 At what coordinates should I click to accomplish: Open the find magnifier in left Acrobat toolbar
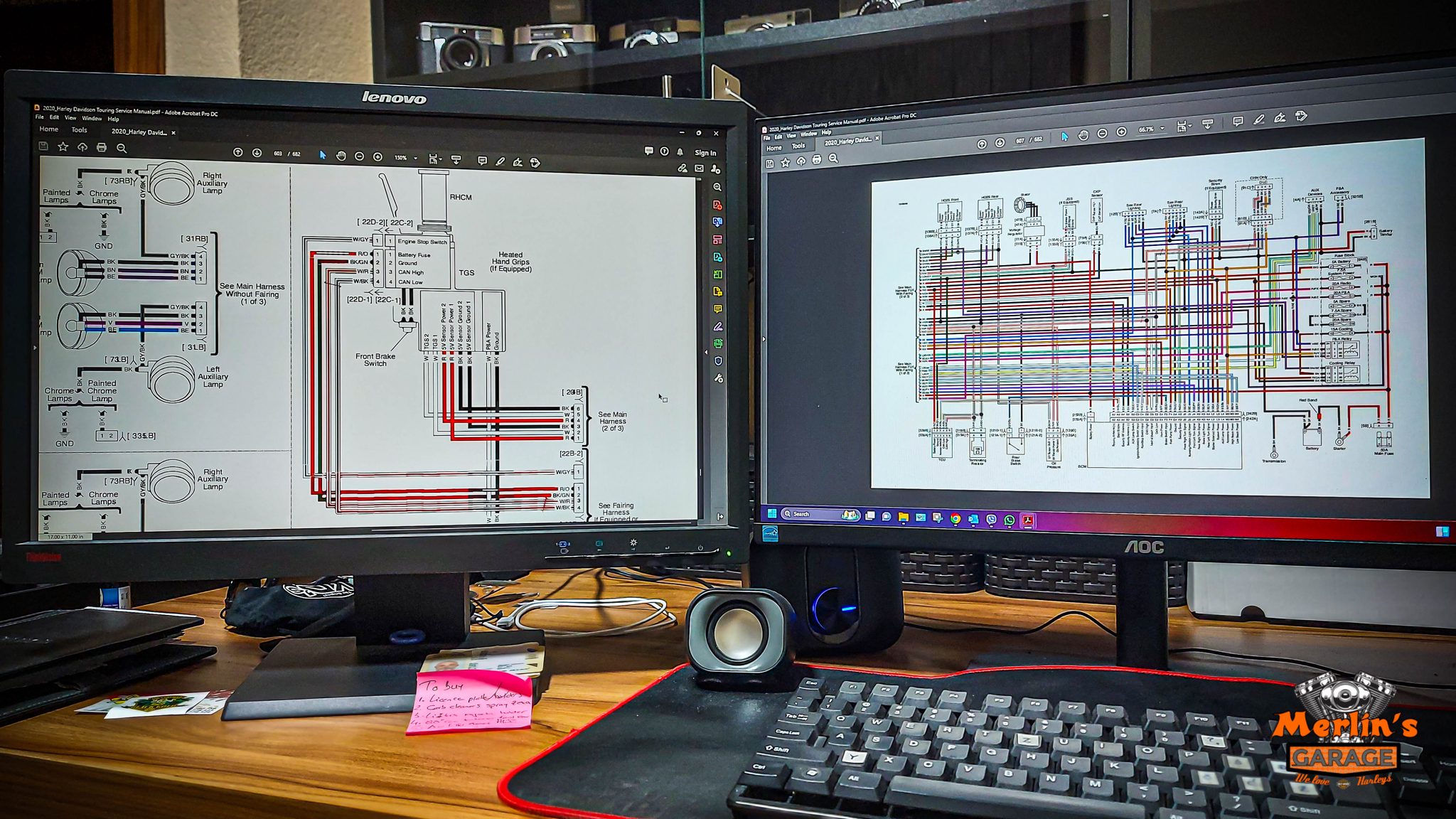(x=122, y=148)
